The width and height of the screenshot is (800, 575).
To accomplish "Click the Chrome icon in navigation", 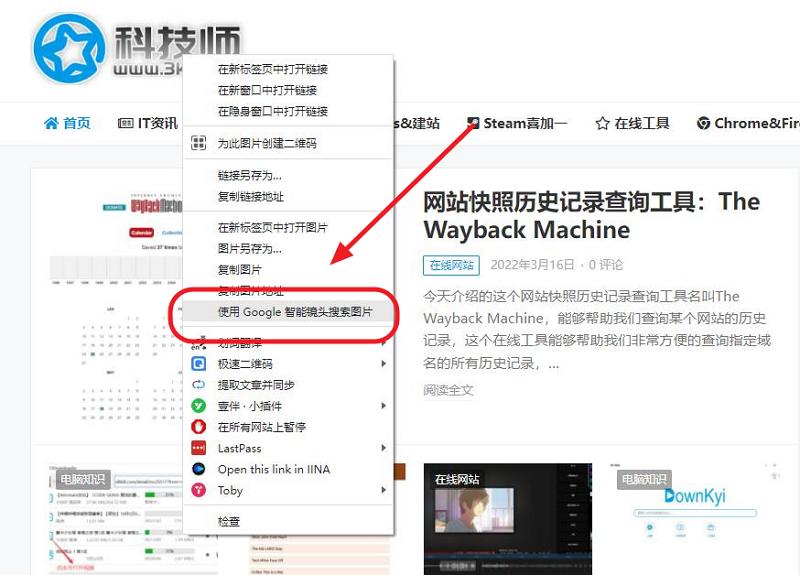I will (x=704, y=123).
